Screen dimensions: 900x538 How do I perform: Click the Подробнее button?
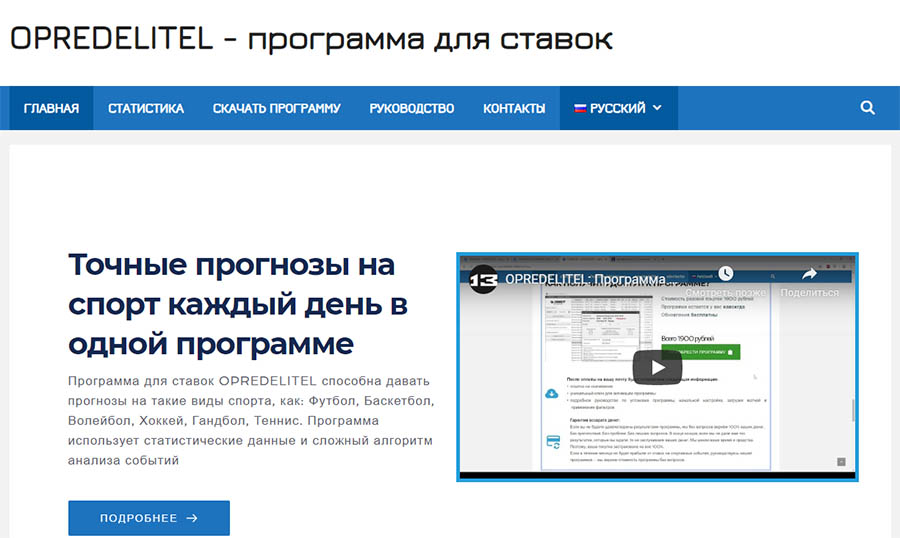coord(149,518)
